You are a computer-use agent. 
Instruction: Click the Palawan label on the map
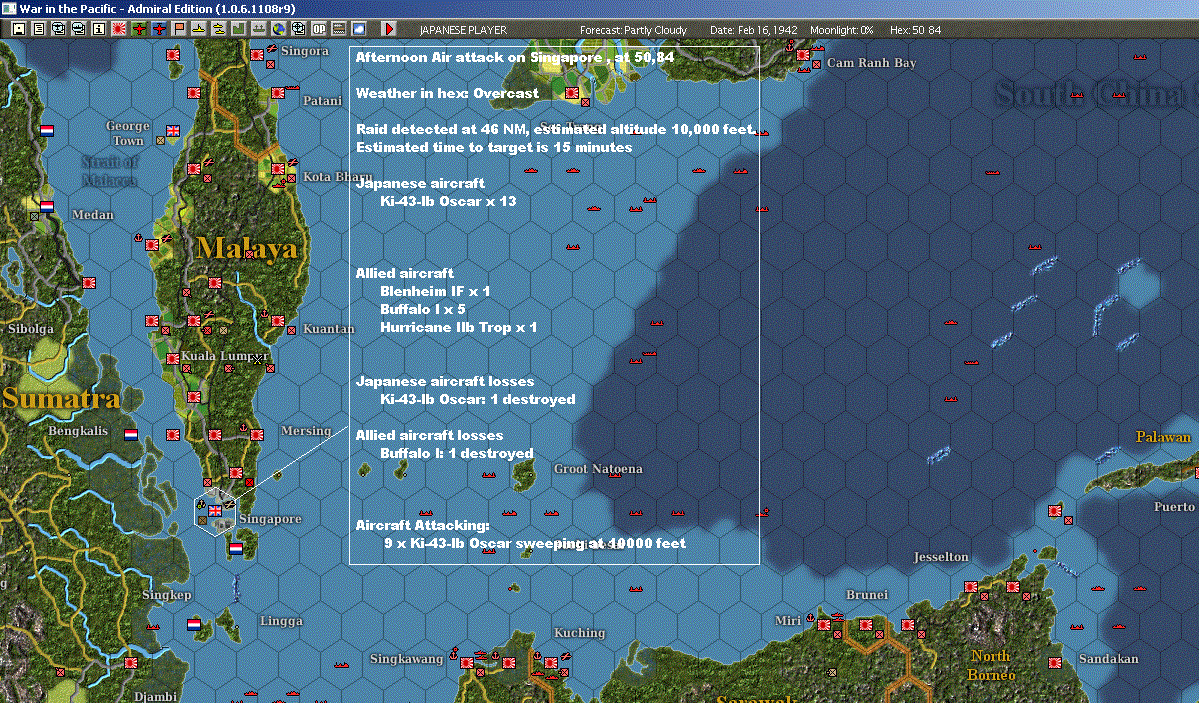pyautogui.click(x=1163, y=437)
